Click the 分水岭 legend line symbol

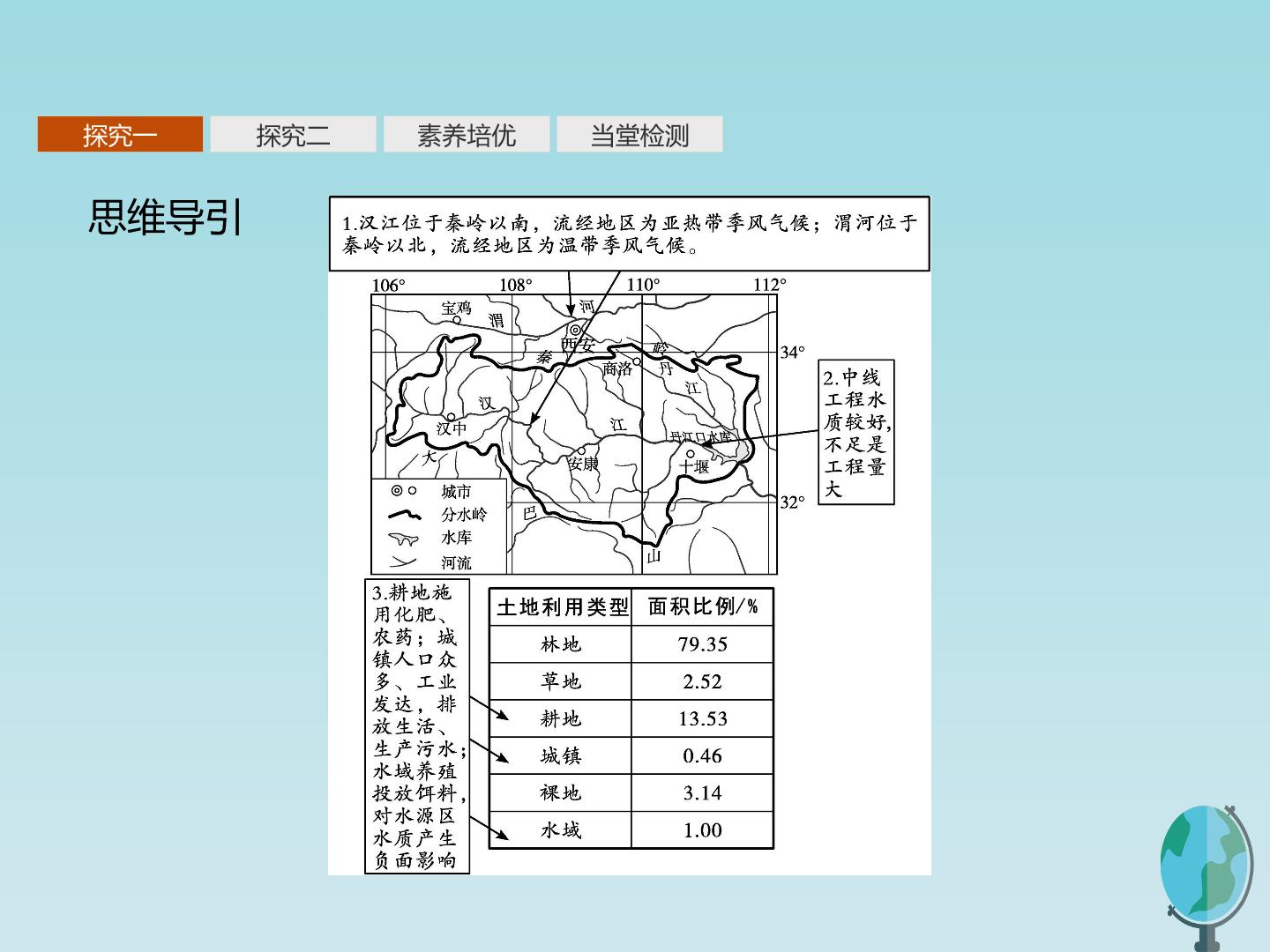coord(405,514)
